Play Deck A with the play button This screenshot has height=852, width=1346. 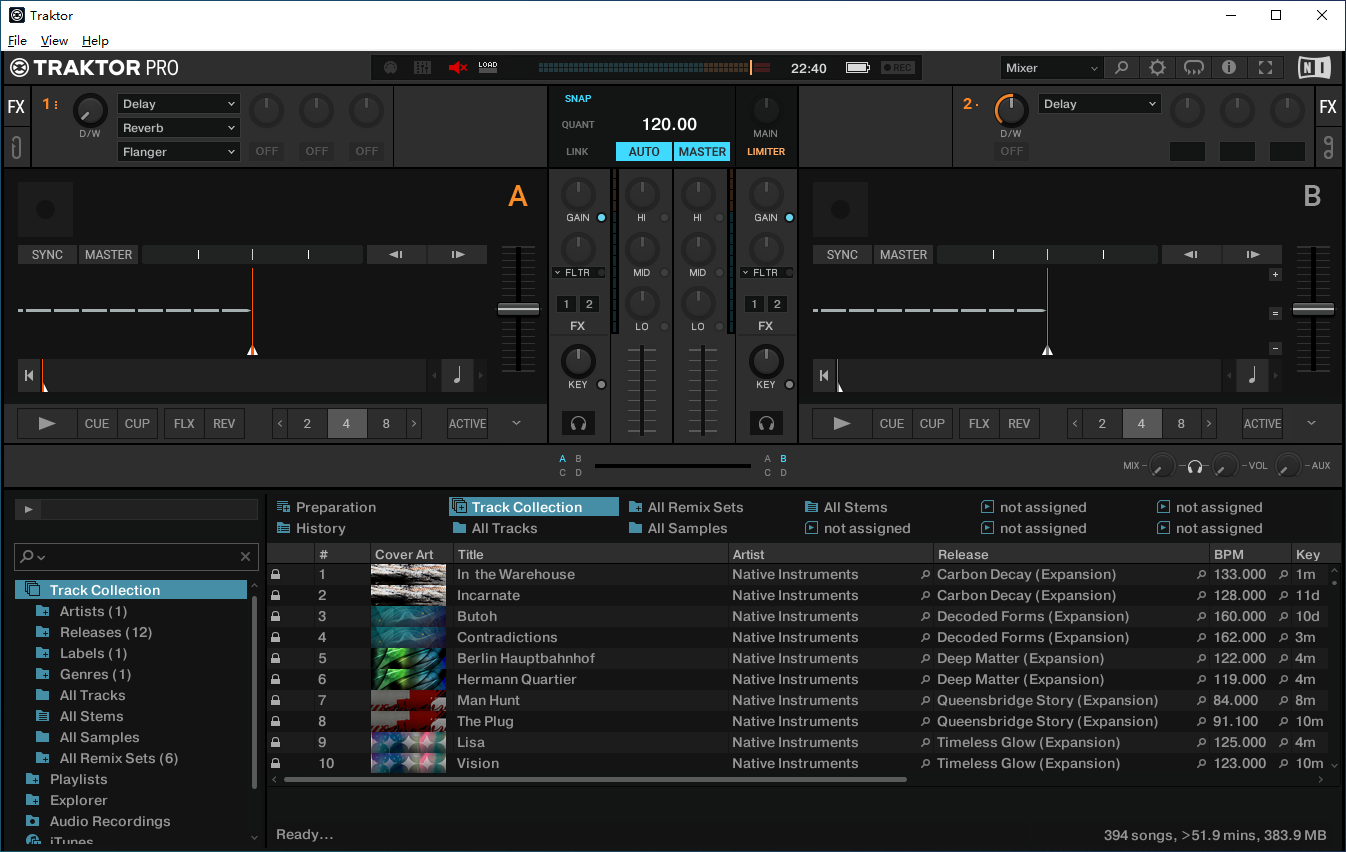coord(47,424)
